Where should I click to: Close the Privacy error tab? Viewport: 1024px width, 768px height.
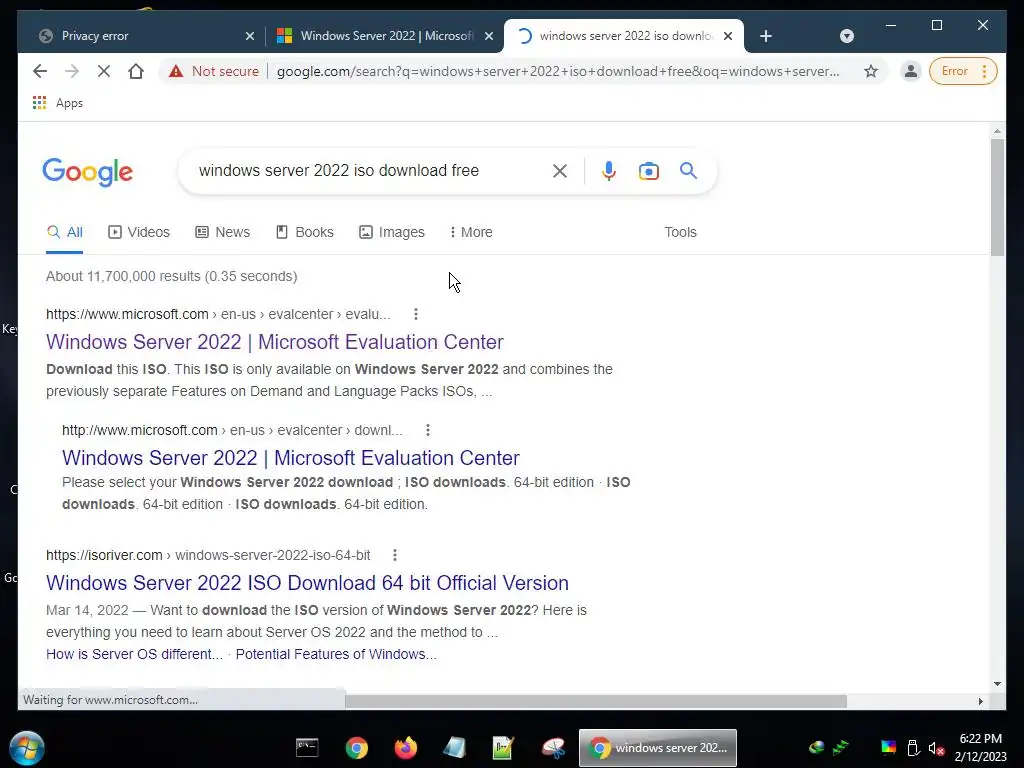[x=249, y=36]
